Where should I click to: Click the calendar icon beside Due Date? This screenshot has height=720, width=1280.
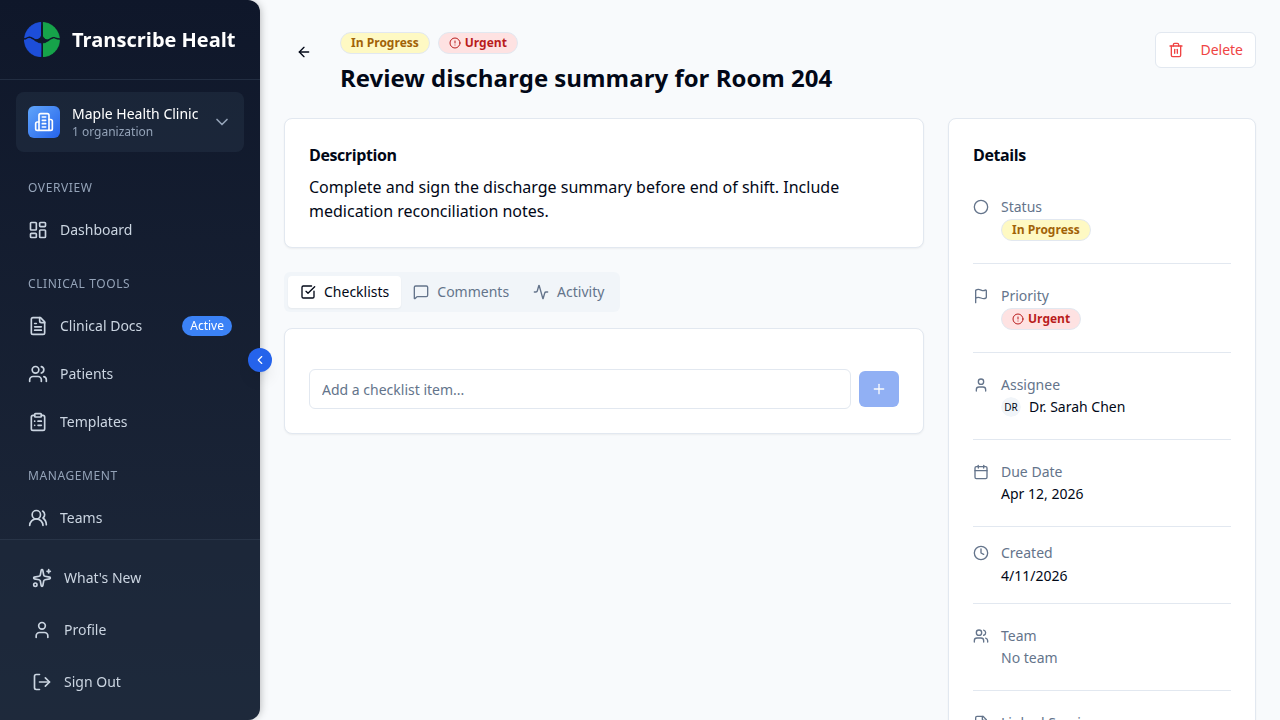tap(980, 470)
